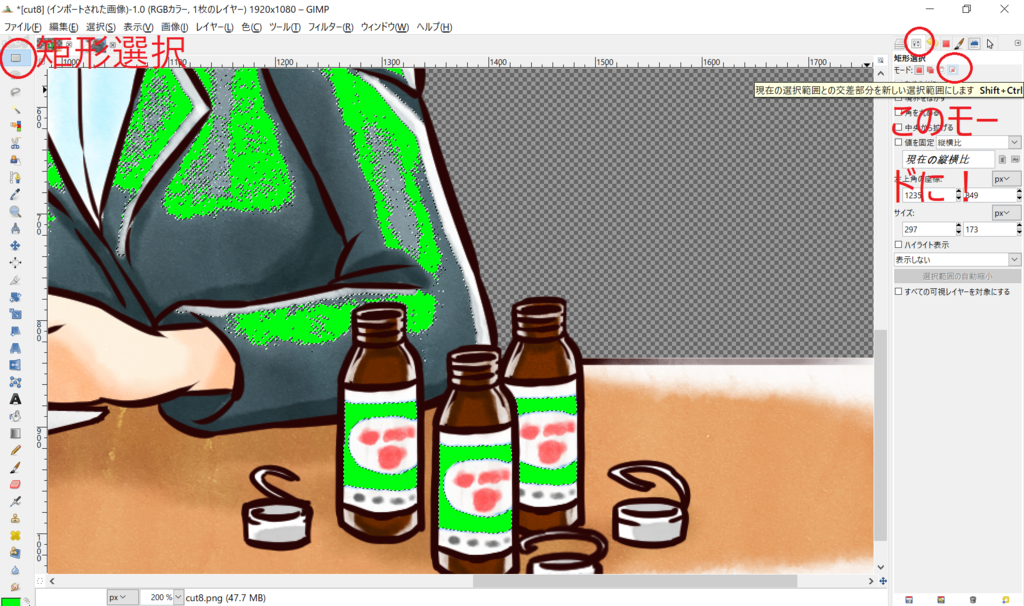The width and height of the screenshot is (1024, 606).
Task: Select the Eraser tool
Action: pyautogui.click(x=16, y=484)
